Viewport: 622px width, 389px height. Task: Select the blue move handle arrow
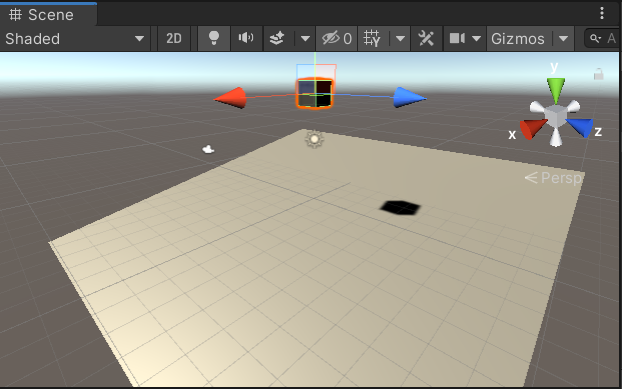click(x=409, y=98)
